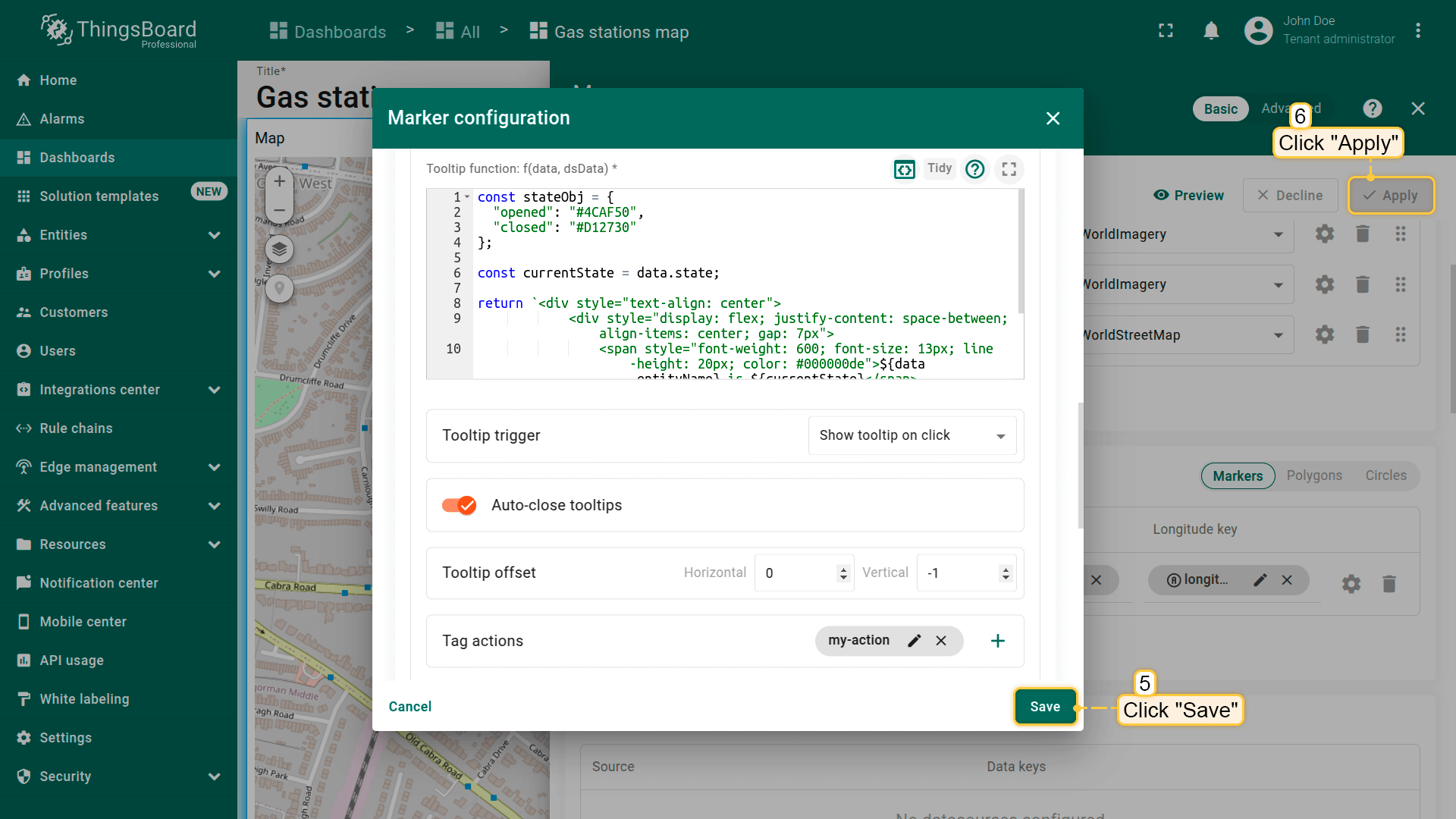This screenshot has width=1456, height=819.
Task: Open tooltip function help icon
Action: pos(974,169)
